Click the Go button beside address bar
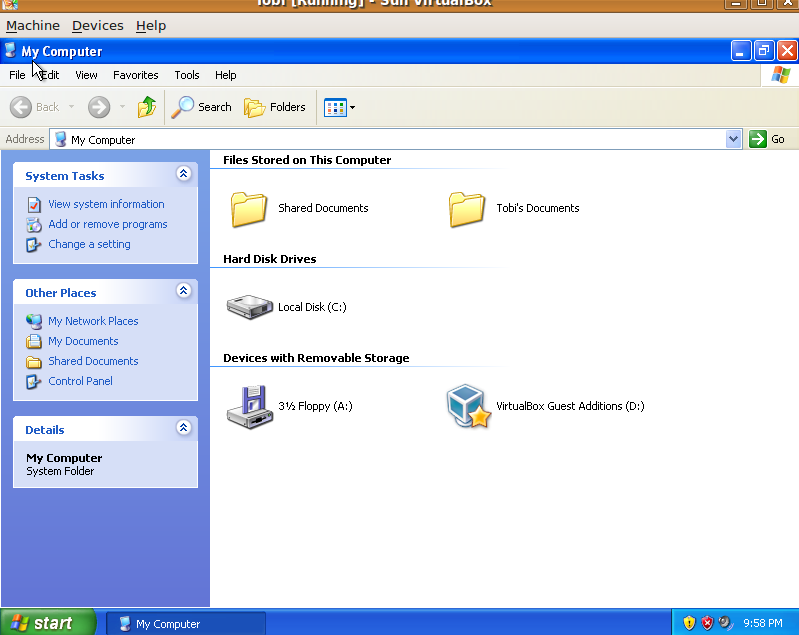799x635 pixels. 768,139
